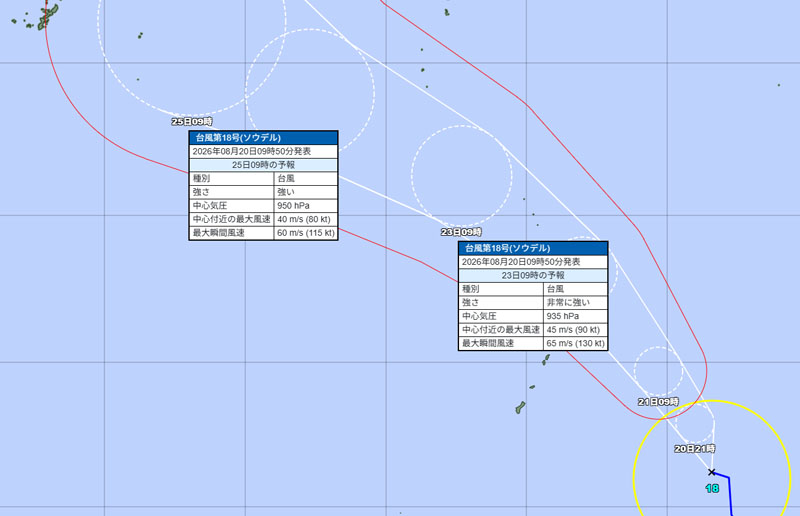
Task: Click the 中心気圧 label in the 23日 popup
Action: tap(479, 316)
